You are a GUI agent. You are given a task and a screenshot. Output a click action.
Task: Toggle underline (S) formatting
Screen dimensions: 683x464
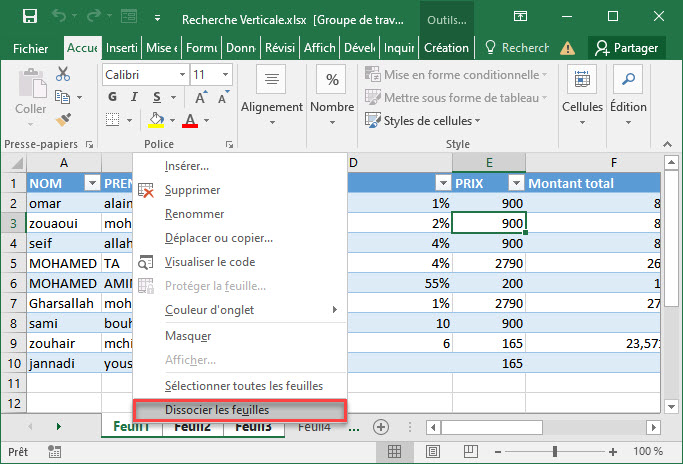(157, 97)
